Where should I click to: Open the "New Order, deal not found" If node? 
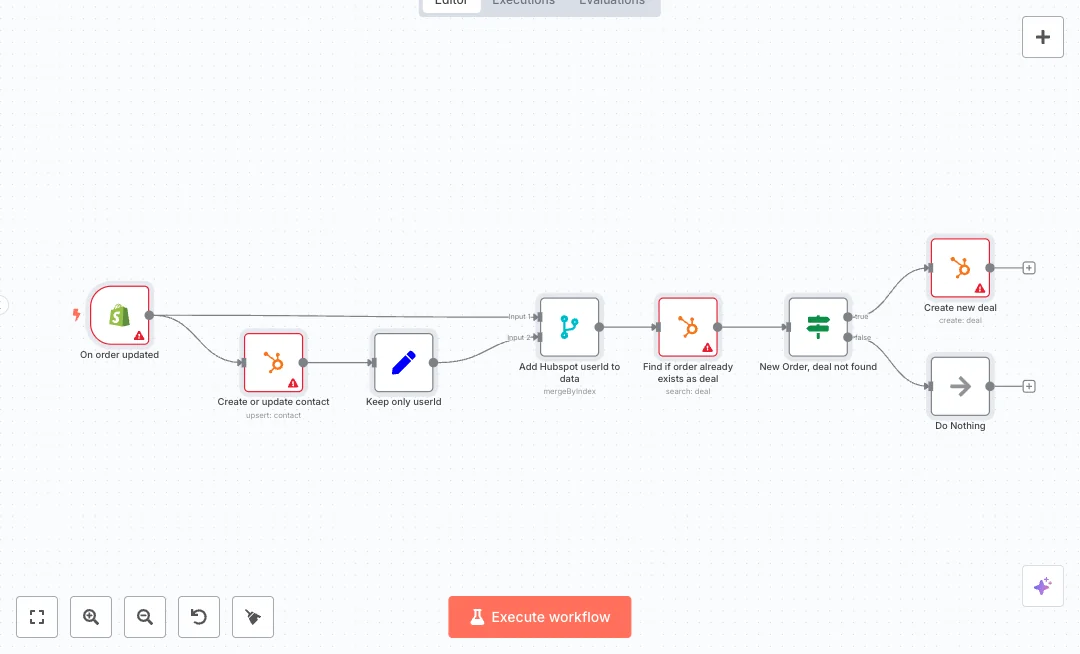818,326
